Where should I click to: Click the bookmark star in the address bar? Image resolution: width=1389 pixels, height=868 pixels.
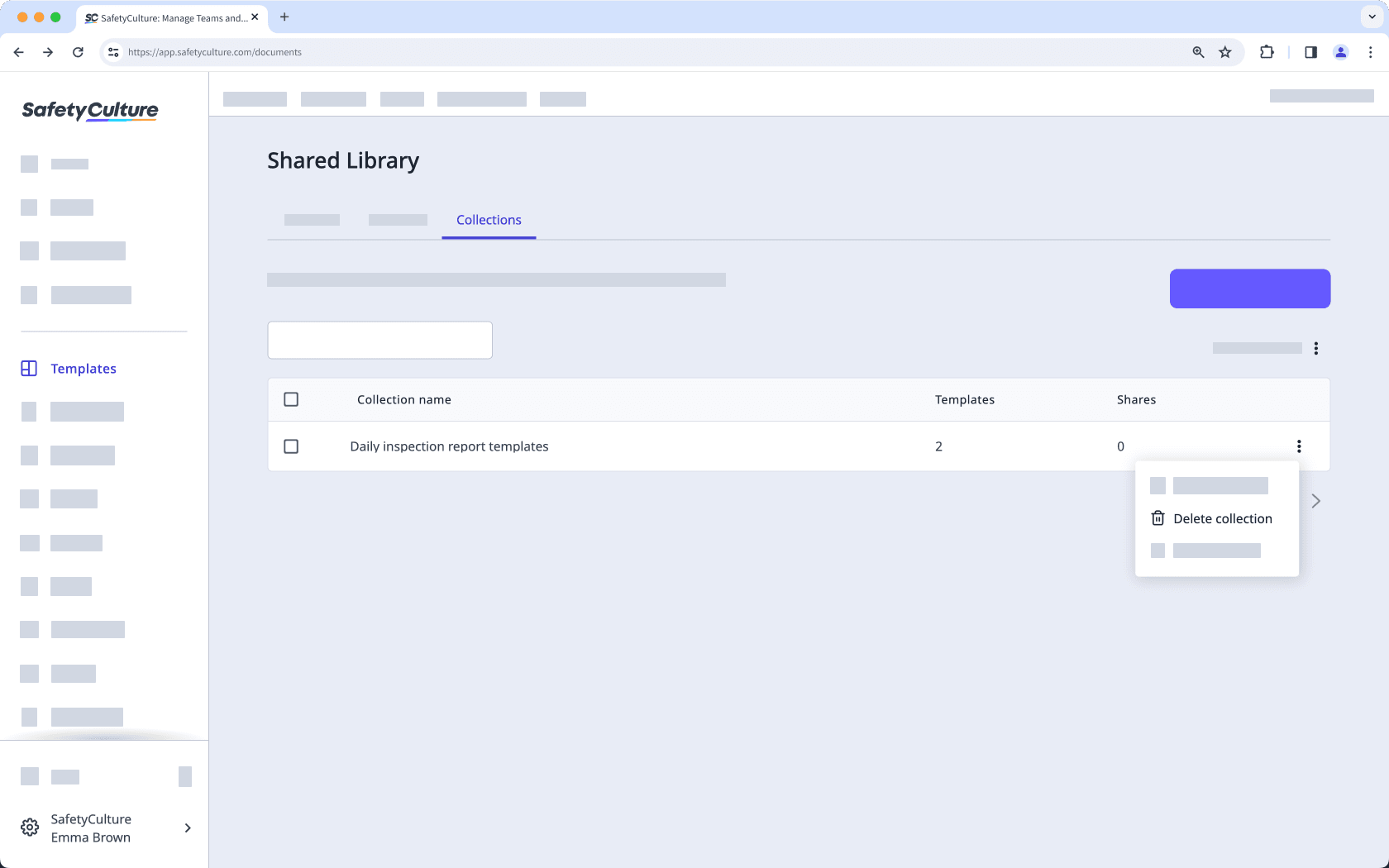[x=1225, y=52]
